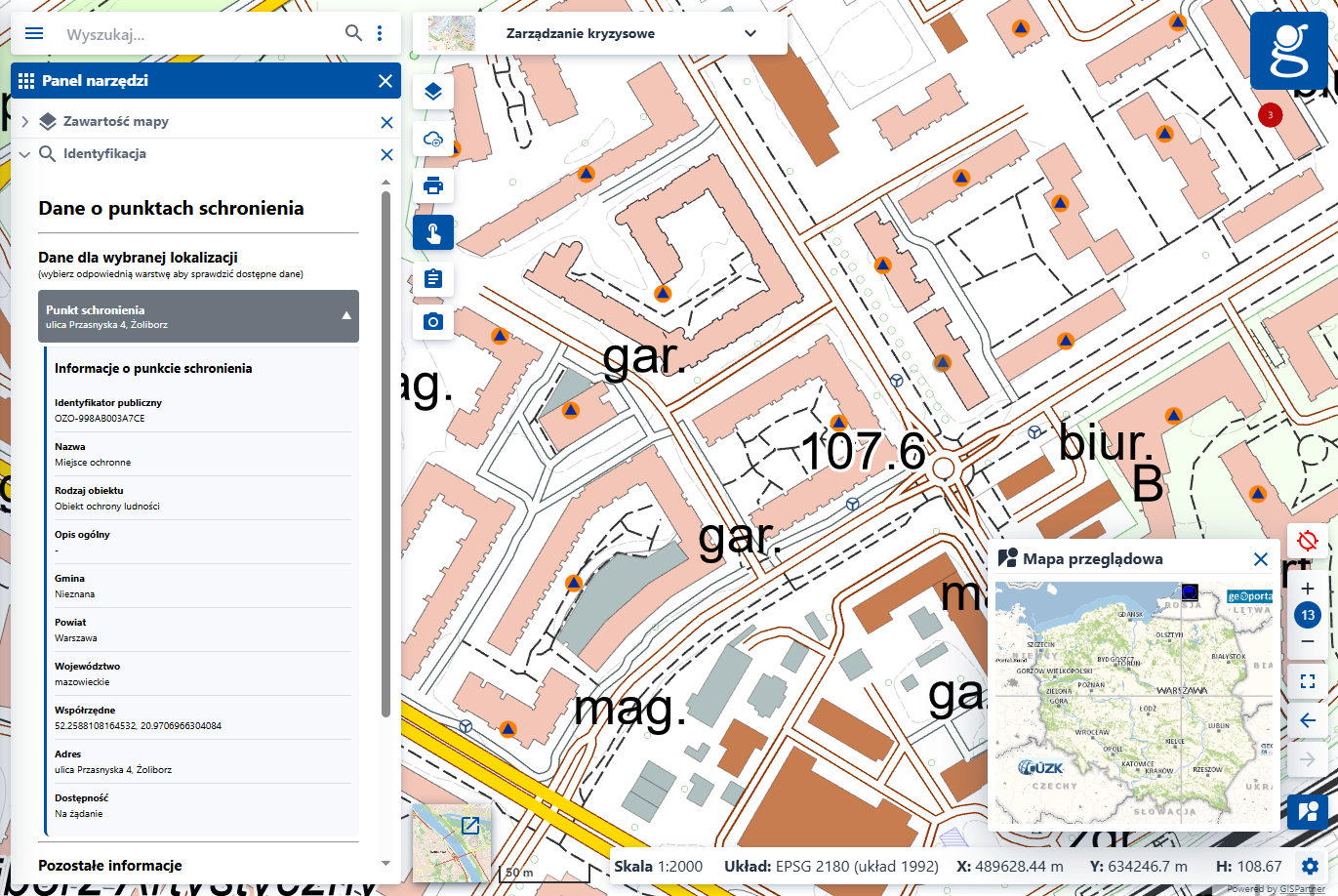Go back to previous map extent

tap(1308, 720)
